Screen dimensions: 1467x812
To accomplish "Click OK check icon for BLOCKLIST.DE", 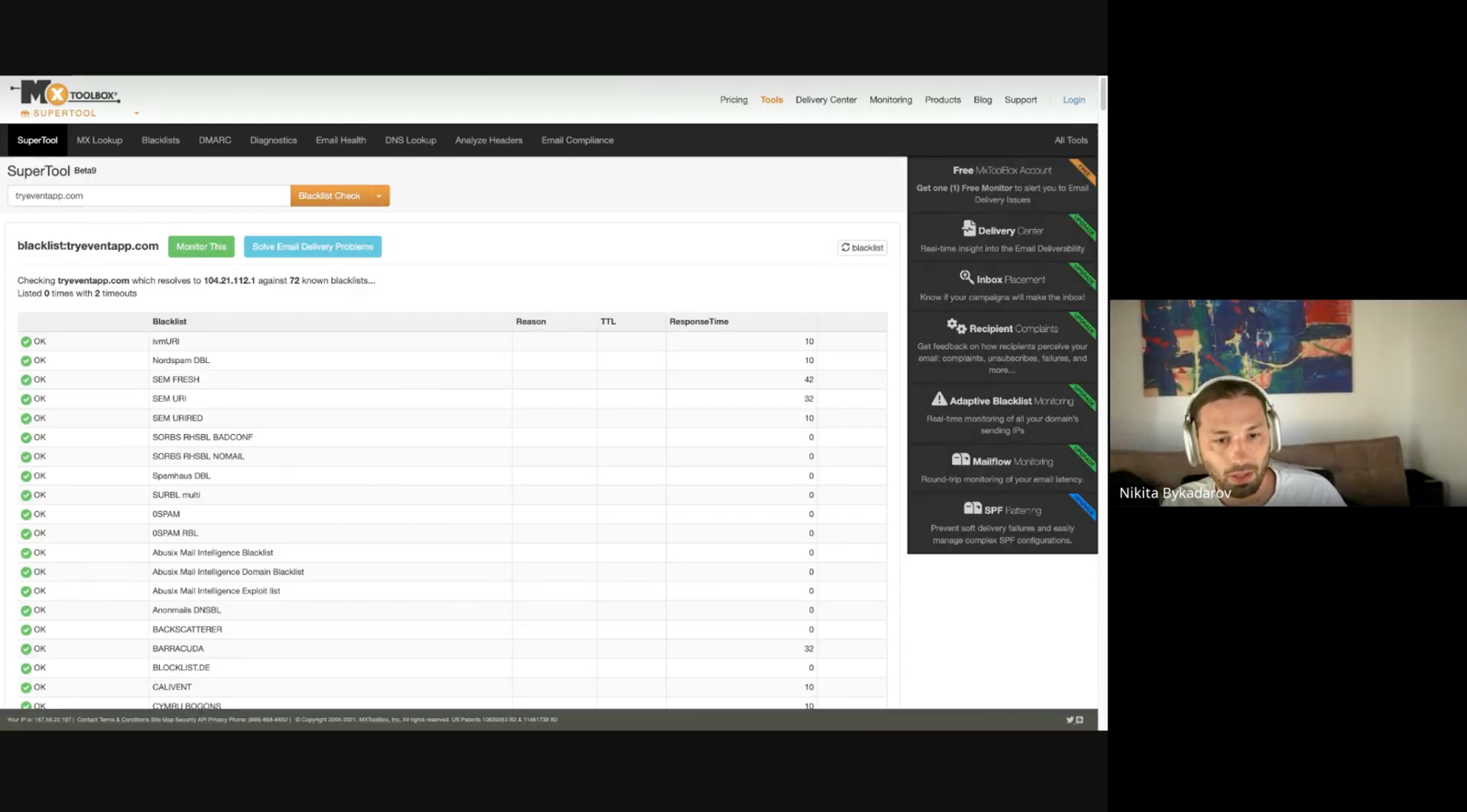I will click(26, 668).
